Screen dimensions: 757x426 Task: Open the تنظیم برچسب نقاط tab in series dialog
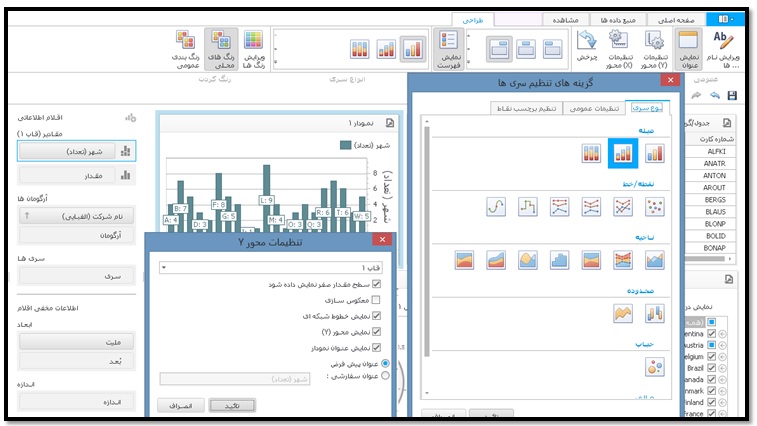[x=526, y=108]
